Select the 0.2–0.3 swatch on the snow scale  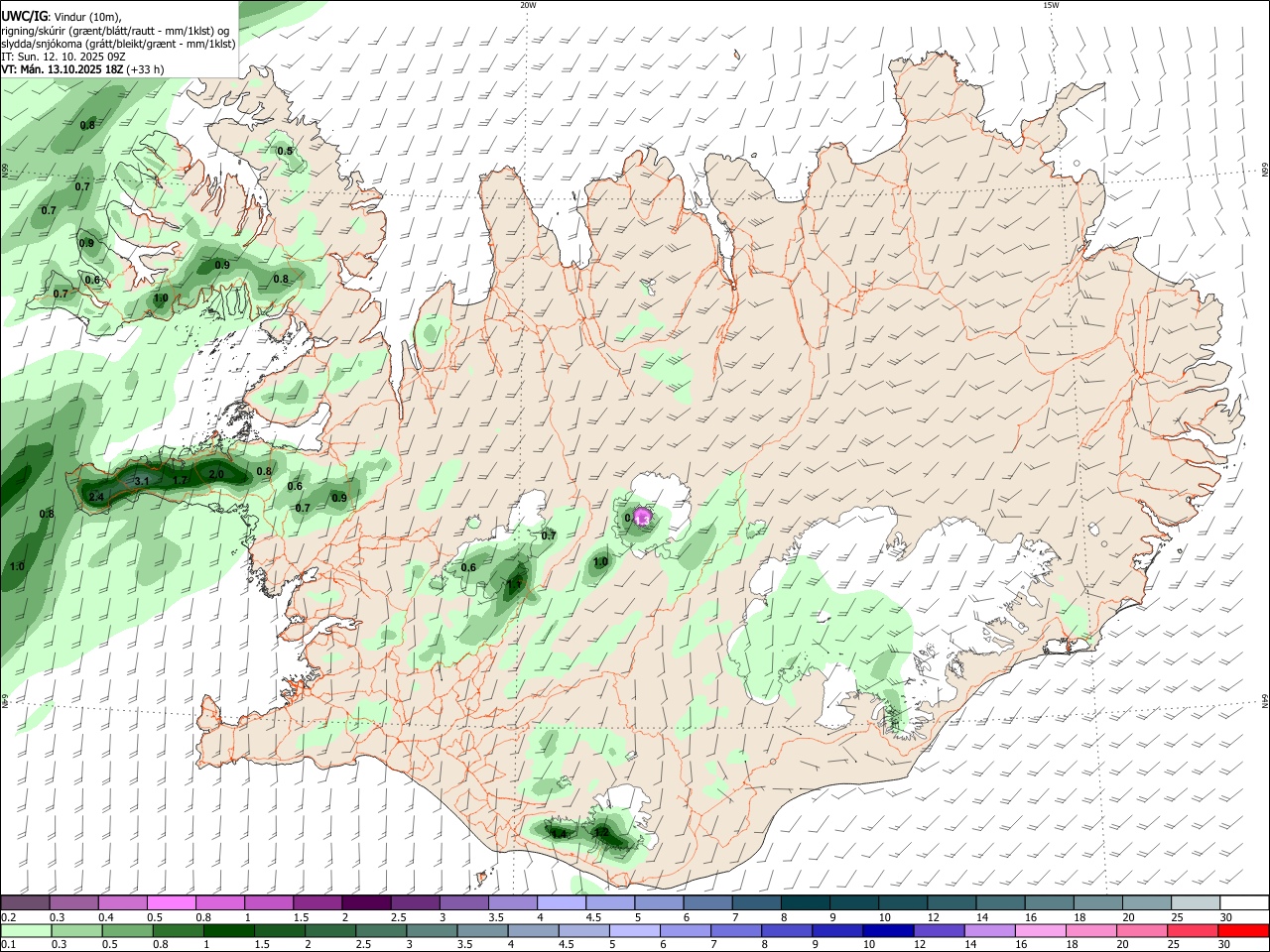click(26, 902)
